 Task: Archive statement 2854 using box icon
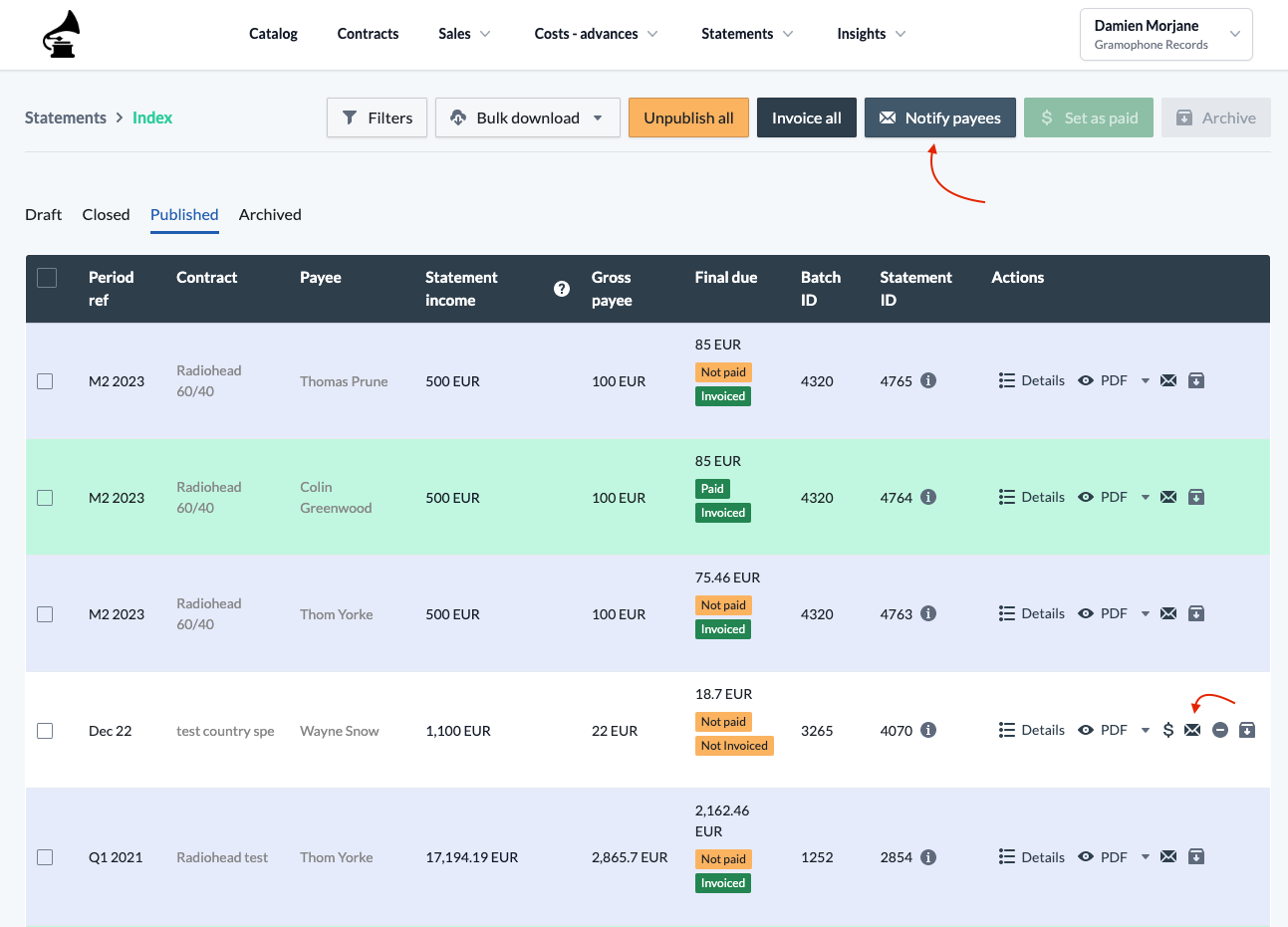[x=1196, y=856]
